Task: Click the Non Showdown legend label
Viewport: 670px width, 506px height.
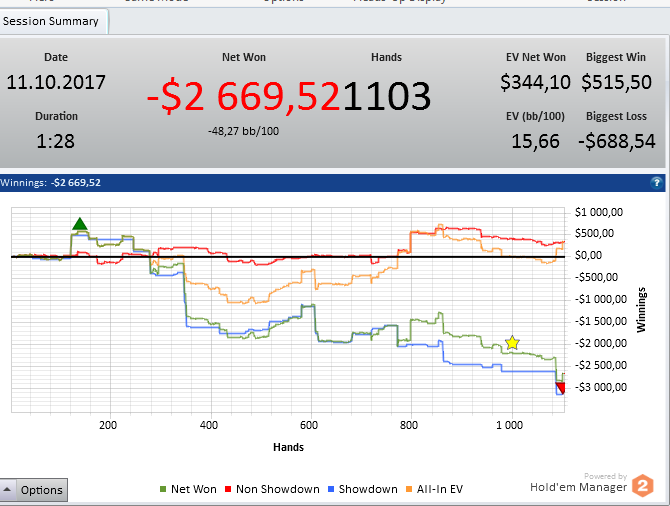Action: (x=278, y=489)
